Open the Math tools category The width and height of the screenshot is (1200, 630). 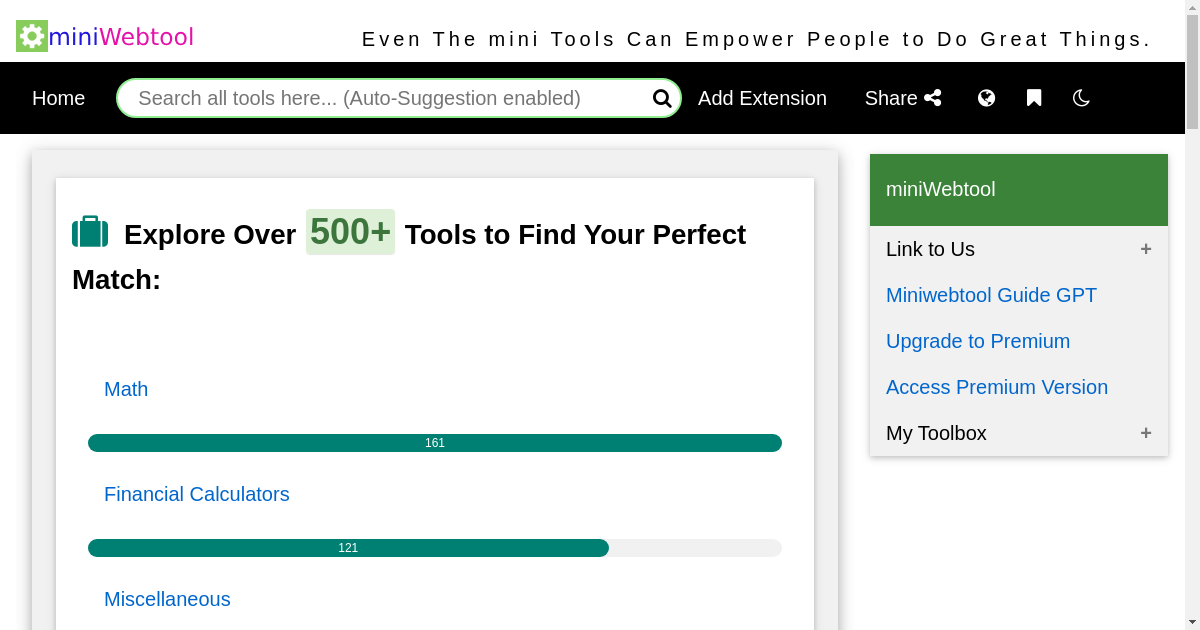(x=126, y=389)
